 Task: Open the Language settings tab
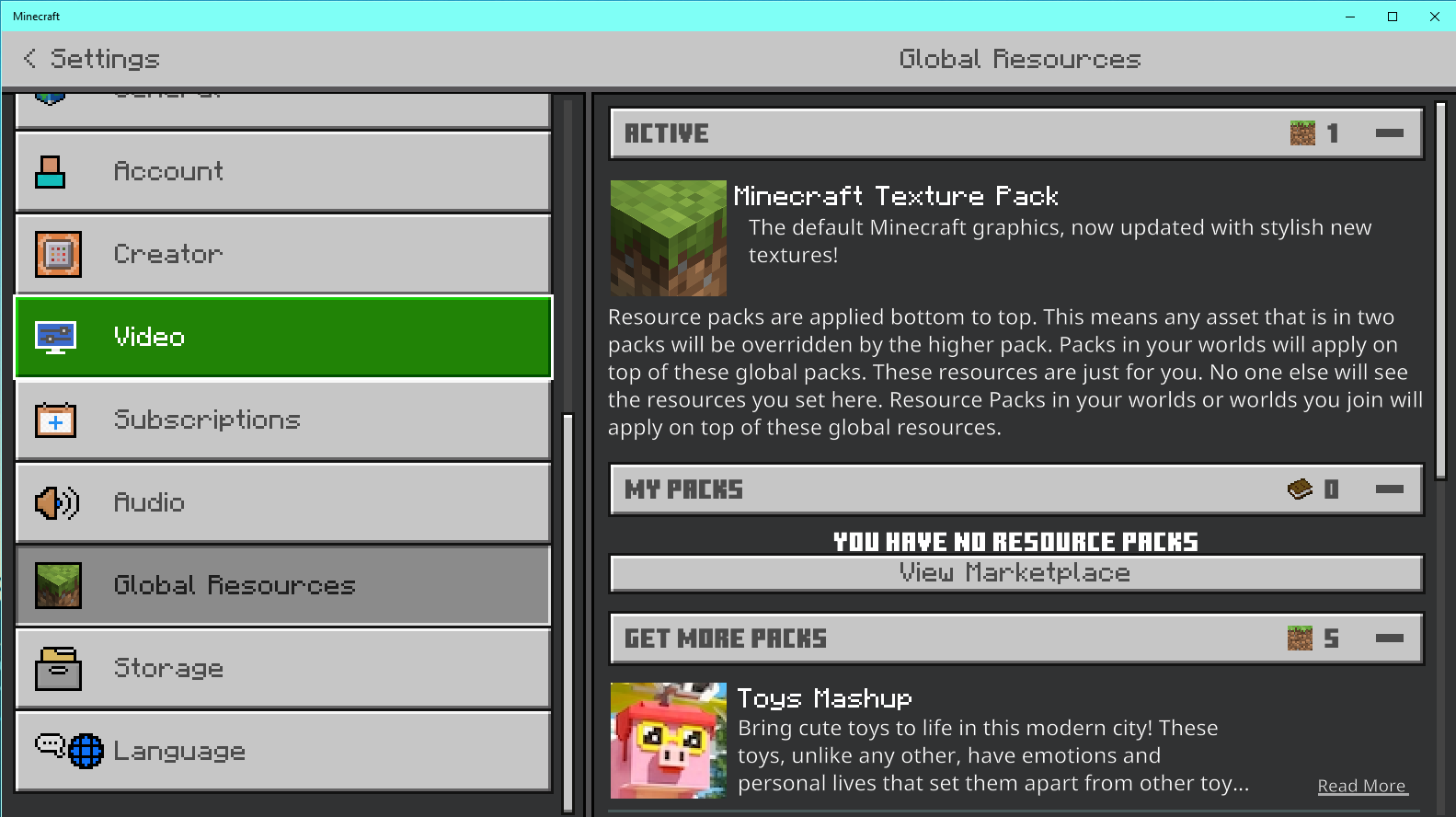pyautogui.click(x=283, y=752)
